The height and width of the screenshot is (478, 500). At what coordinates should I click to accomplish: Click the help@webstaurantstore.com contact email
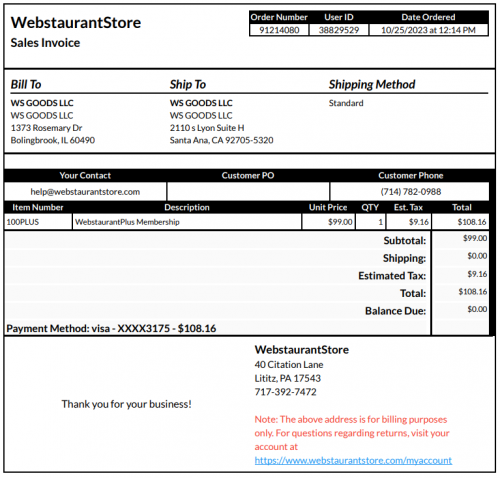(85, 192)
